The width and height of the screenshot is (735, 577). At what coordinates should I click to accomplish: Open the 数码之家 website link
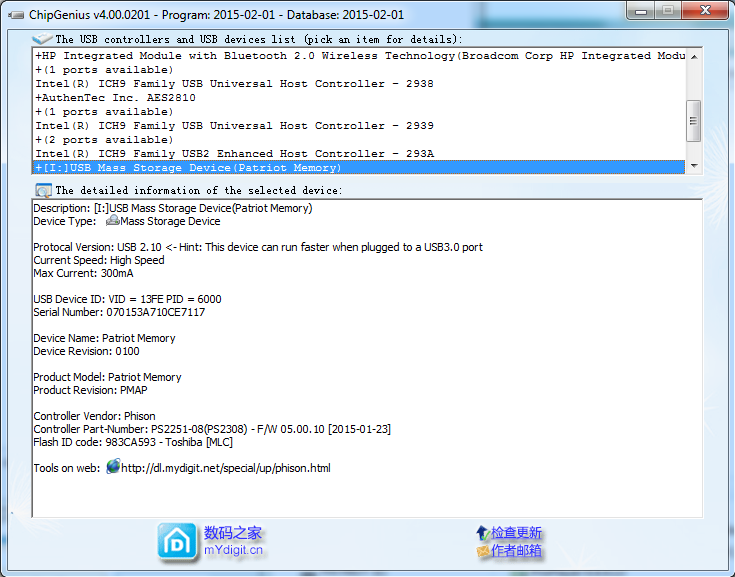pos(232,533)
